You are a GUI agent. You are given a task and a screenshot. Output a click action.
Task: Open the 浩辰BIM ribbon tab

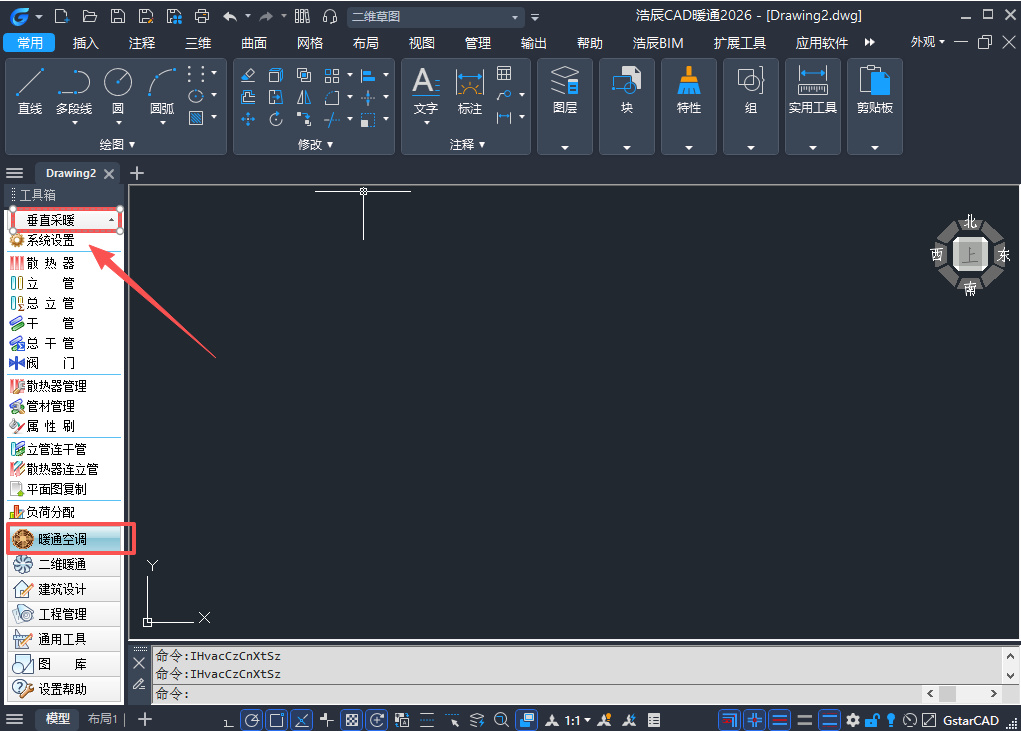pos(658,43)
